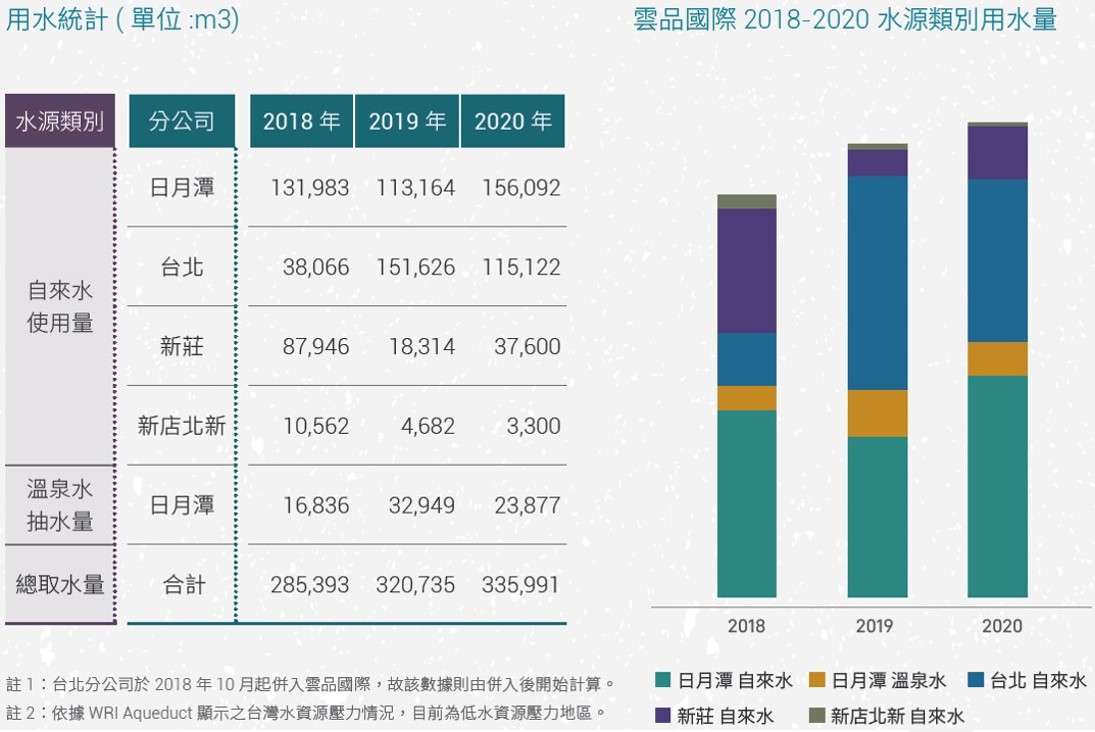Click the 用水統計 (單位:m3) title

click(123, 19)
